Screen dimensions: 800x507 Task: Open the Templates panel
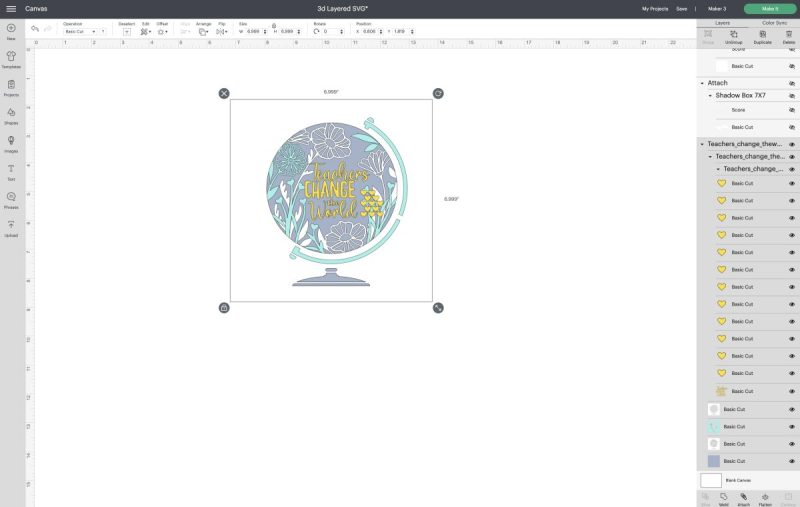click(x=11, y=56)
